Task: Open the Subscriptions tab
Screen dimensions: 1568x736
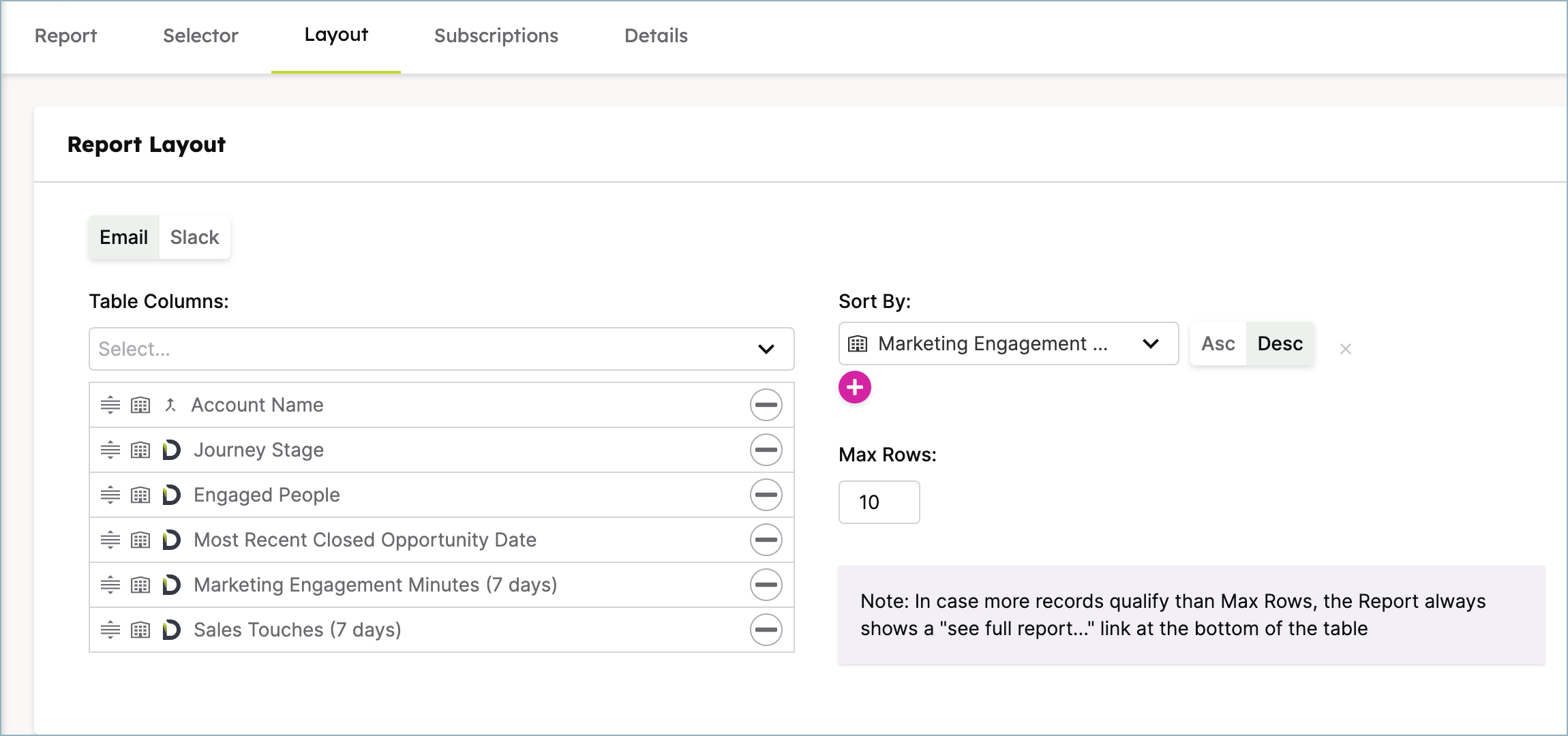Action: coord(496,35)
